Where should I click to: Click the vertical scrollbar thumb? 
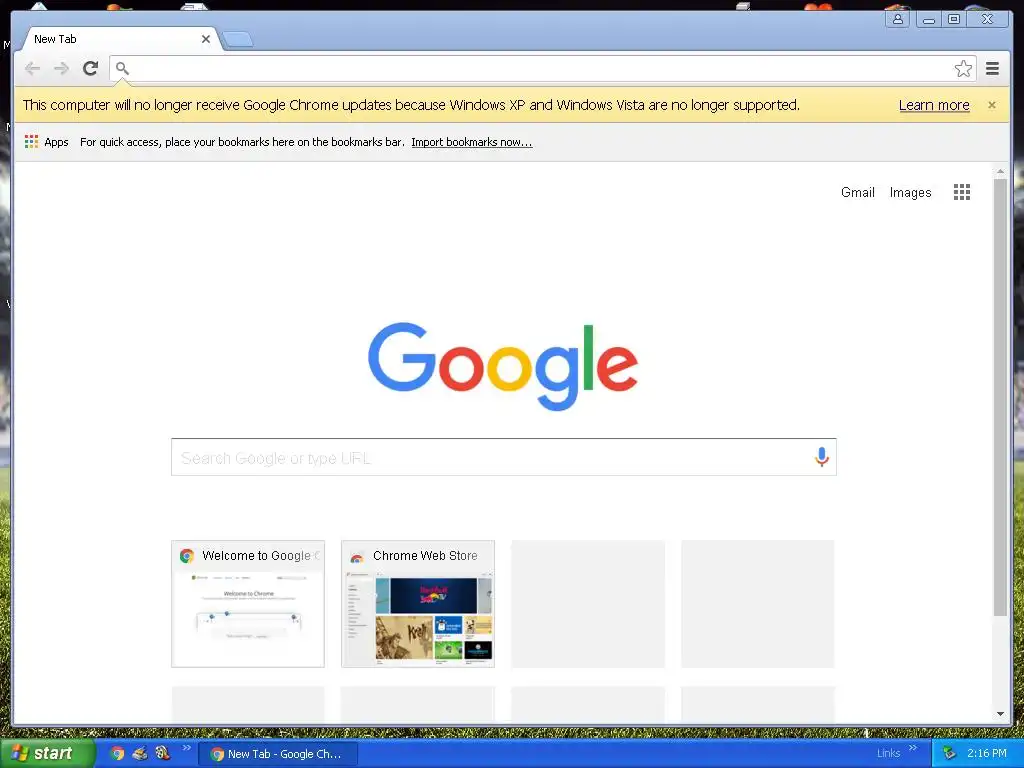(1000, 397)
